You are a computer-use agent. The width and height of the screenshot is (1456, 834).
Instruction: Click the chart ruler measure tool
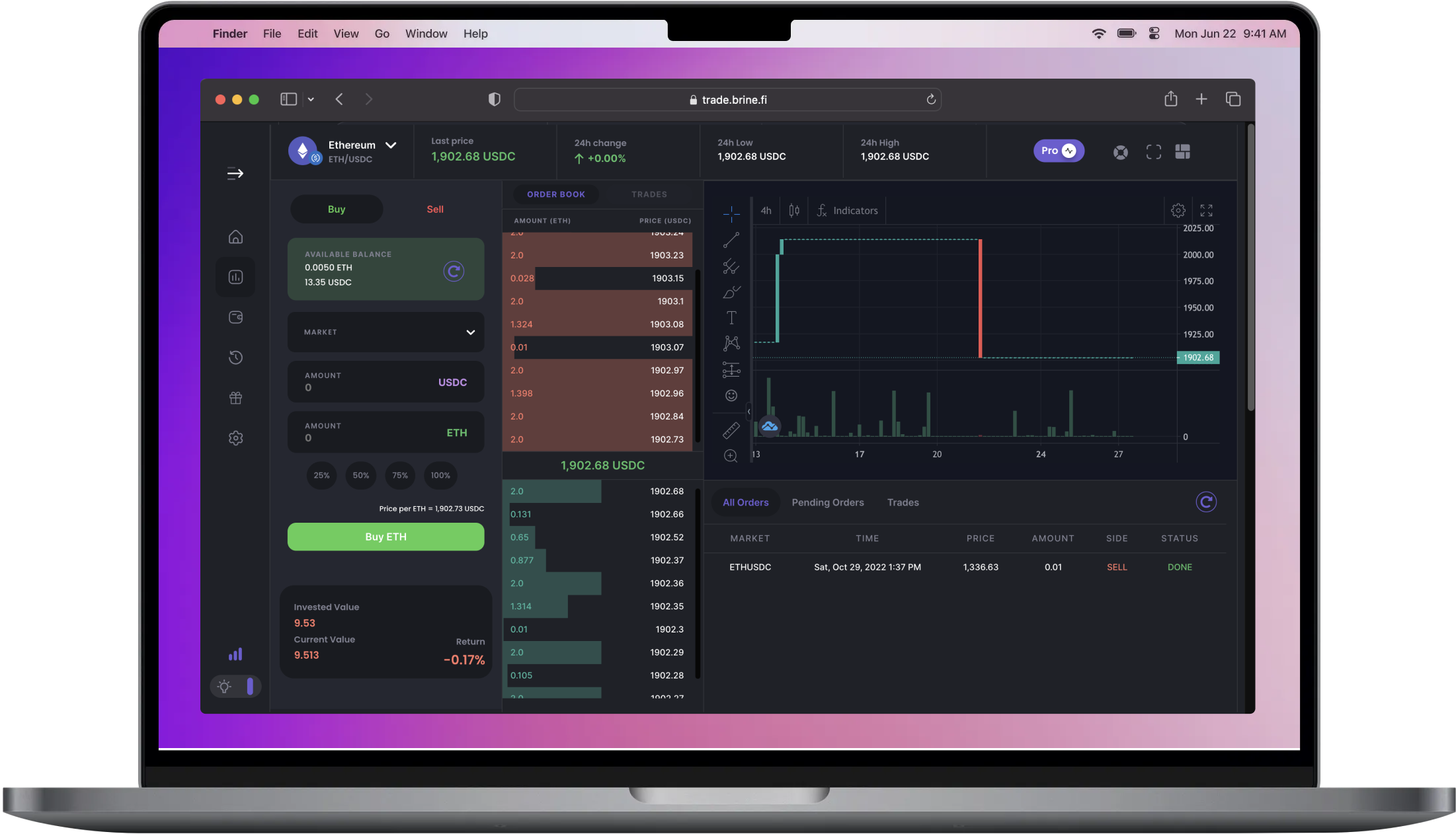point(731,430)
